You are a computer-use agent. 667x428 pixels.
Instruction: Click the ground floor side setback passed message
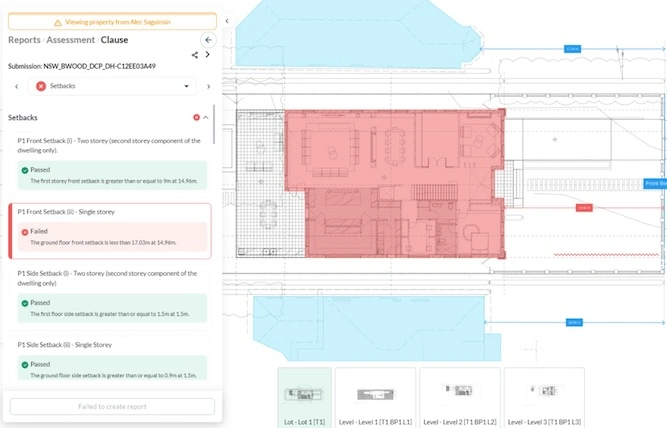coord(114,375)
